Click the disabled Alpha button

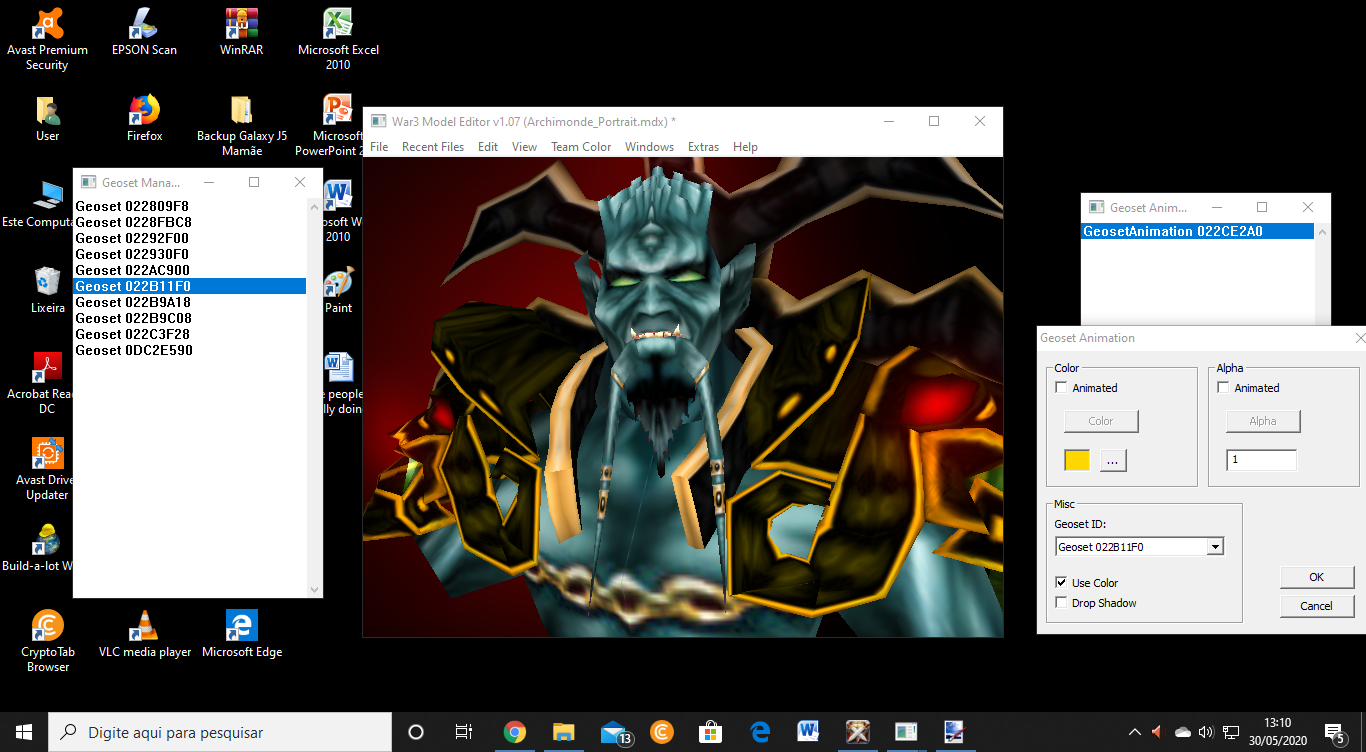[1263, 421]
